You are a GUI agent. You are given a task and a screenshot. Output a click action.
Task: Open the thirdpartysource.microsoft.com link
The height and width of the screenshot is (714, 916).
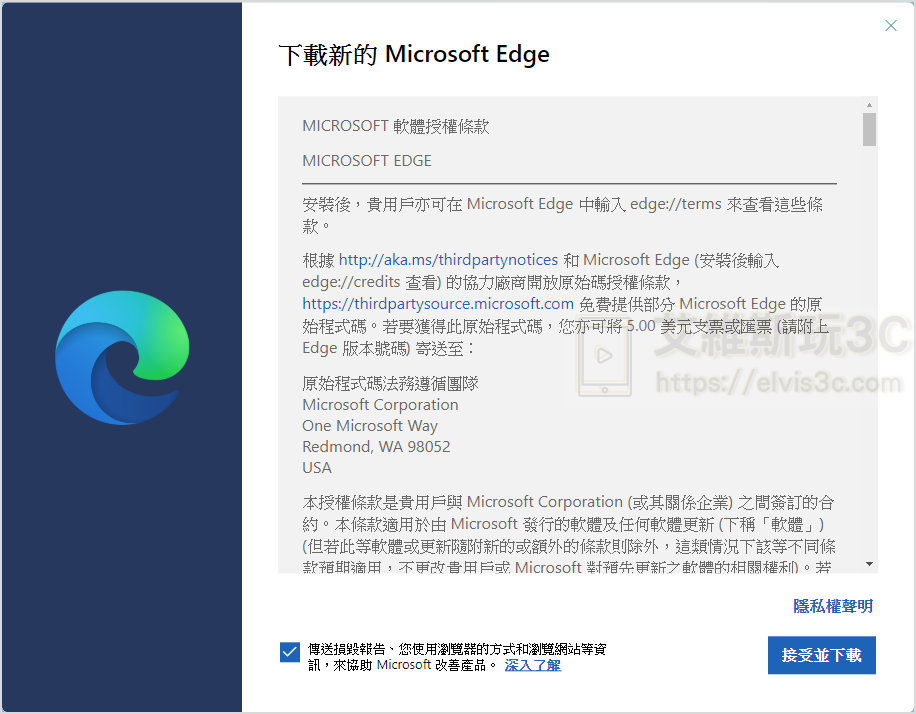[x=438, y=303]
